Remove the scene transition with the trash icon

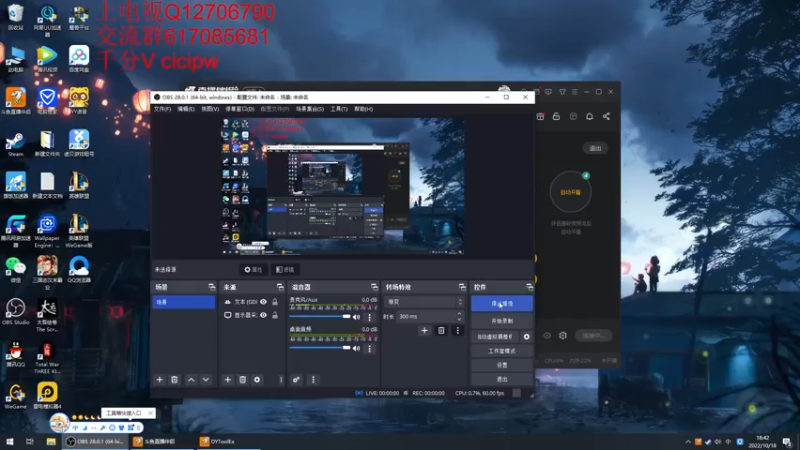[441, 331]
